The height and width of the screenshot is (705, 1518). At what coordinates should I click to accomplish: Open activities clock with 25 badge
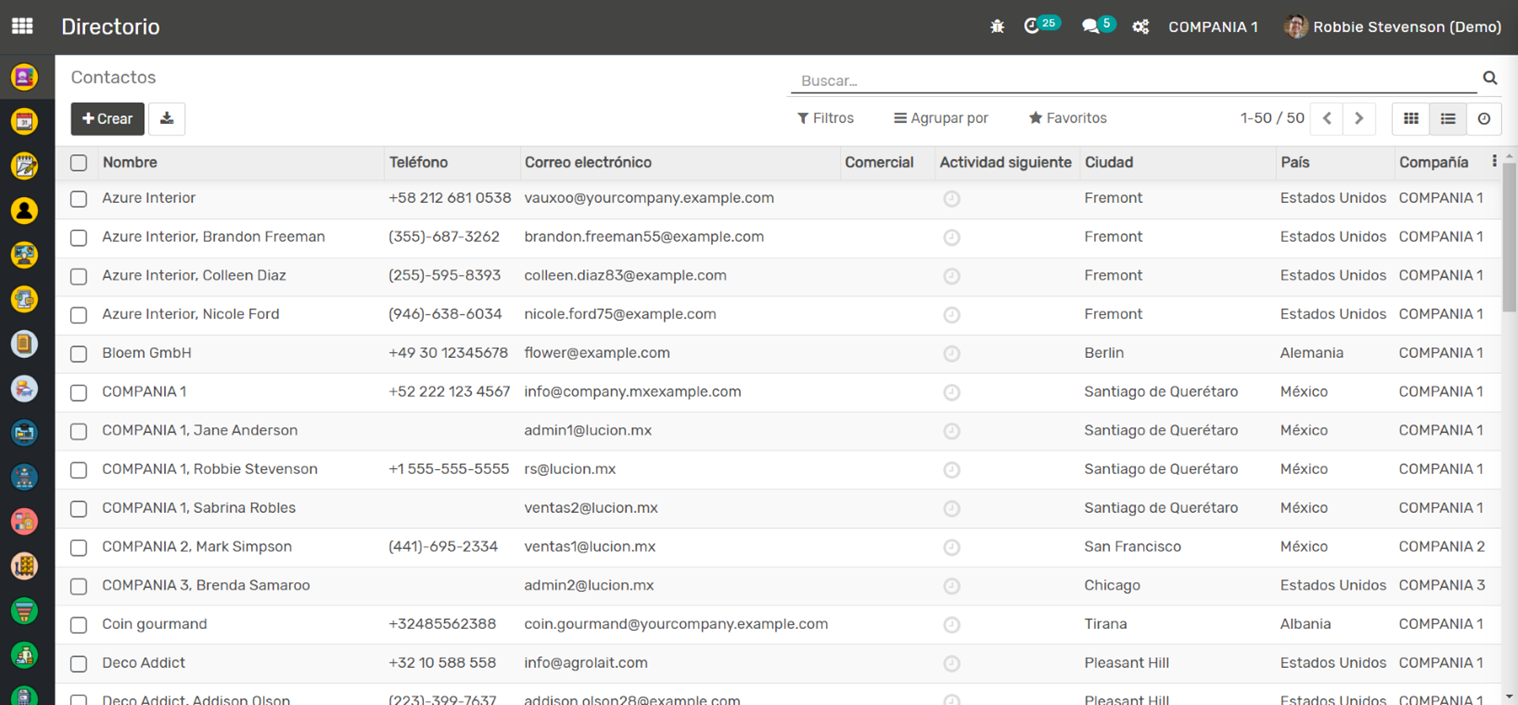click(x=1033, y=27)
